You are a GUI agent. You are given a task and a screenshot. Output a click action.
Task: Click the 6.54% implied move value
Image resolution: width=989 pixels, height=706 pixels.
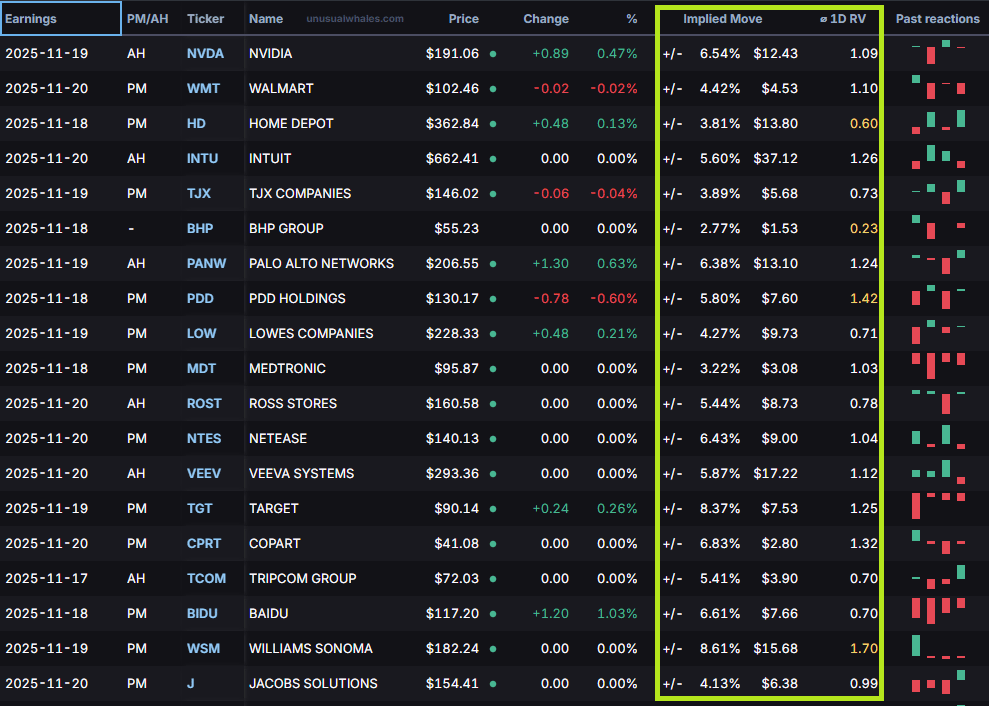[x=720, y=54]
